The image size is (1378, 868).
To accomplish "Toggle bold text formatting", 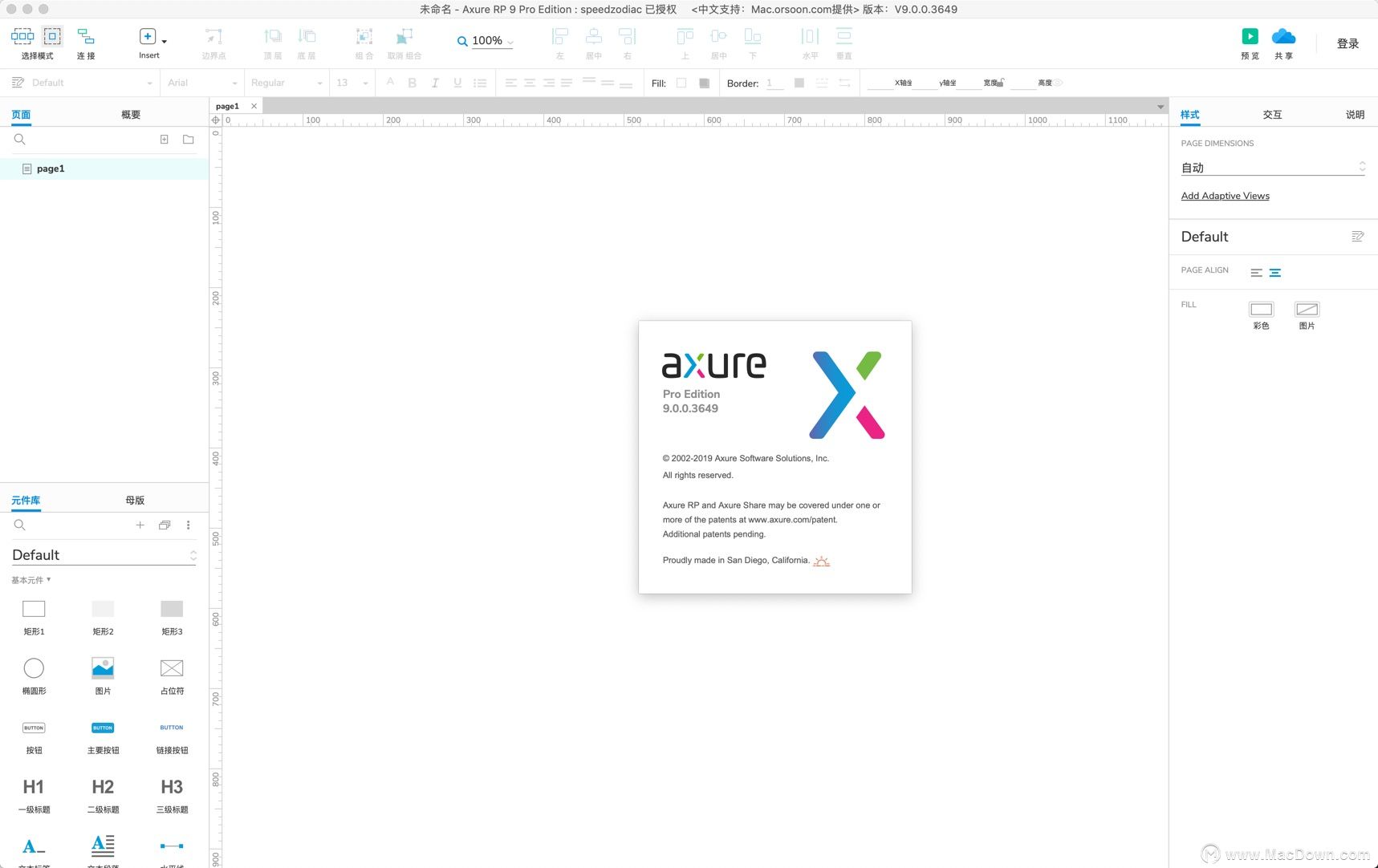I will point(413,83).
